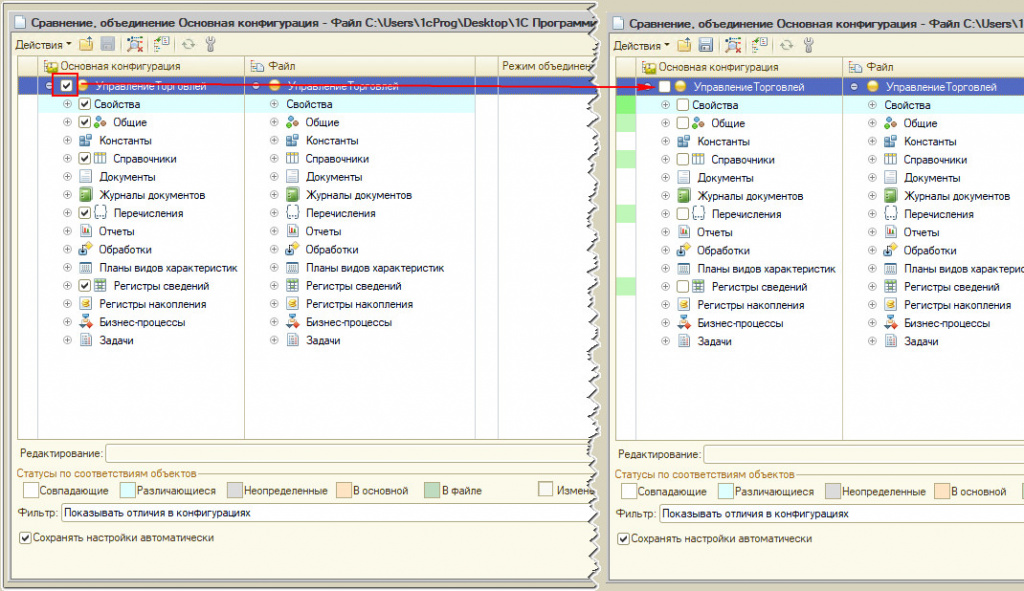The height and width of the screenshot is (591, 1024).
Task: Click the wrench settings icon in left window
Action: point(210,44)
